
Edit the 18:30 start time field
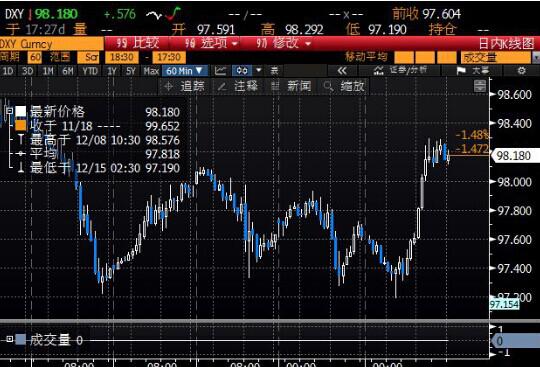122,57
